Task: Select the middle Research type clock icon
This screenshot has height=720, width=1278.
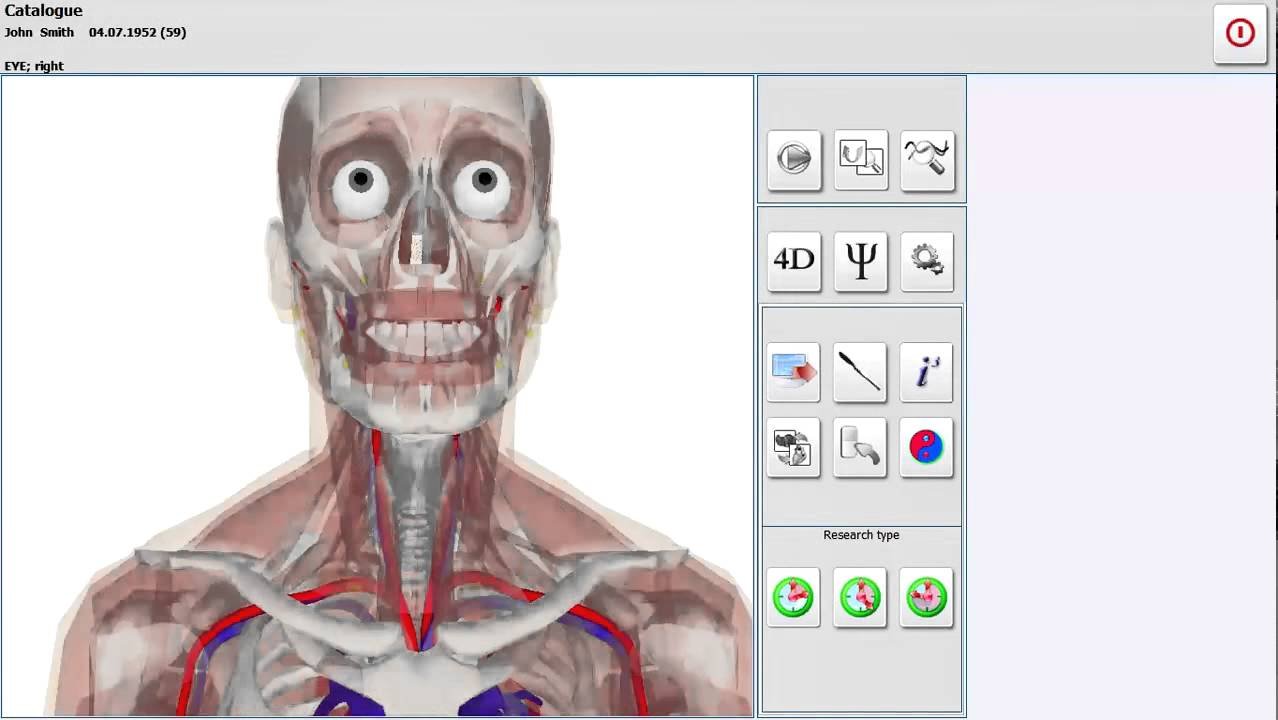Action: pyautogui.click(x=861, y=597)
